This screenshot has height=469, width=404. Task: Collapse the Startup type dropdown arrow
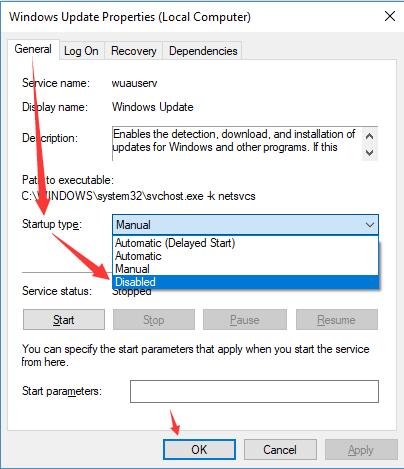tap(370, 225)
